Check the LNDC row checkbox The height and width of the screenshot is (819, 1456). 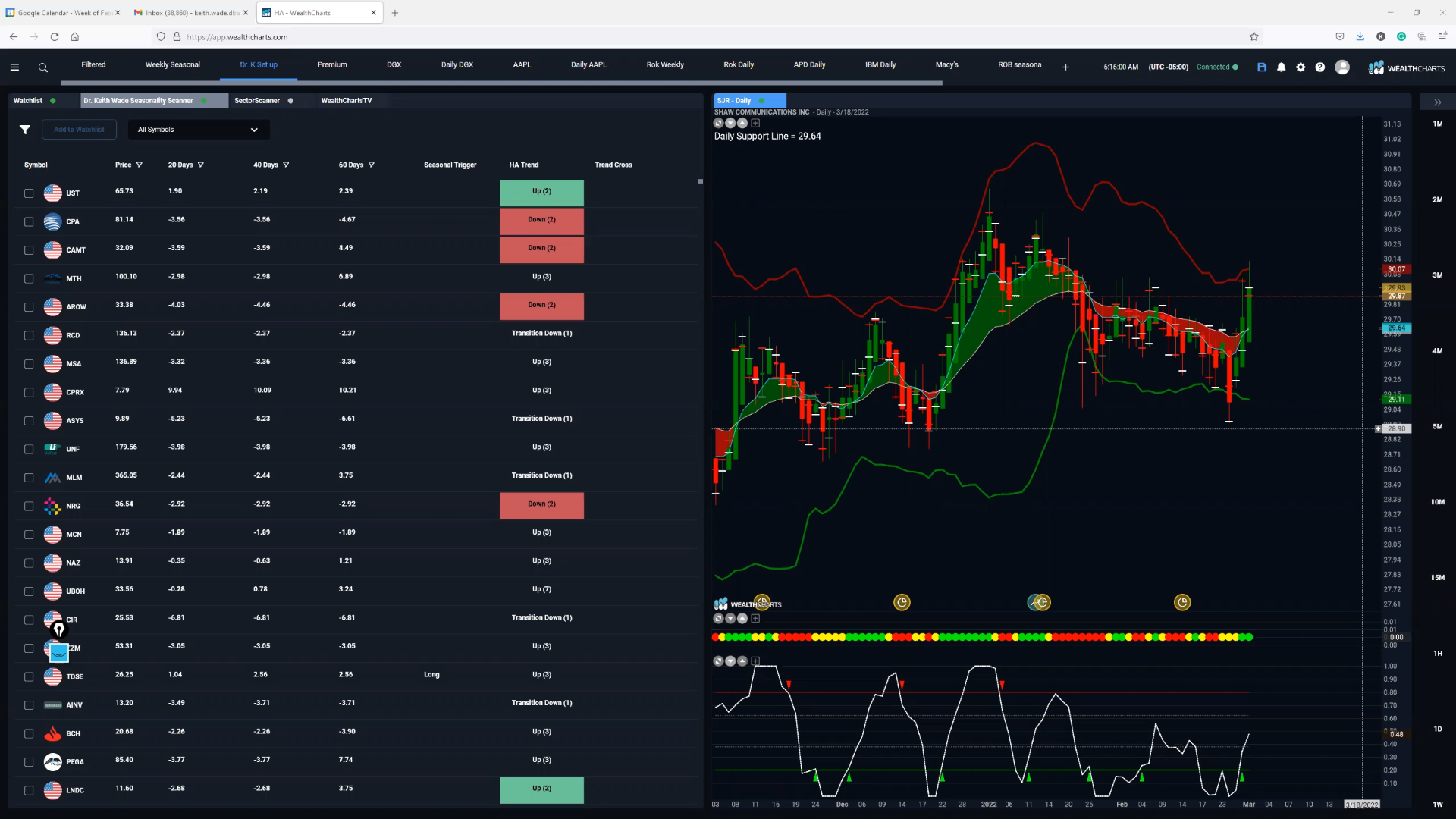click(x=29, y=790)
